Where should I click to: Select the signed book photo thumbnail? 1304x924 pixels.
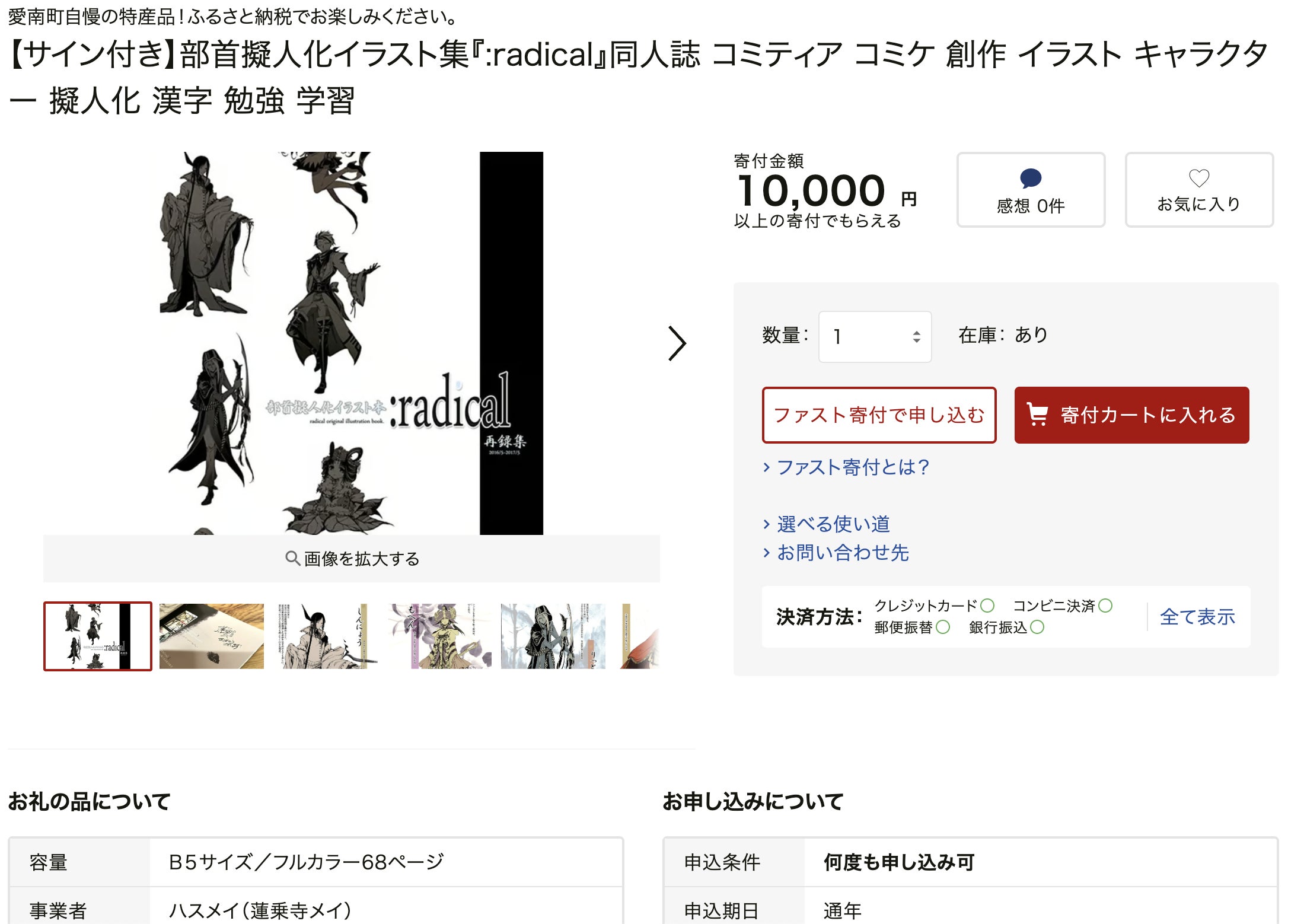(x=212, y=636)
